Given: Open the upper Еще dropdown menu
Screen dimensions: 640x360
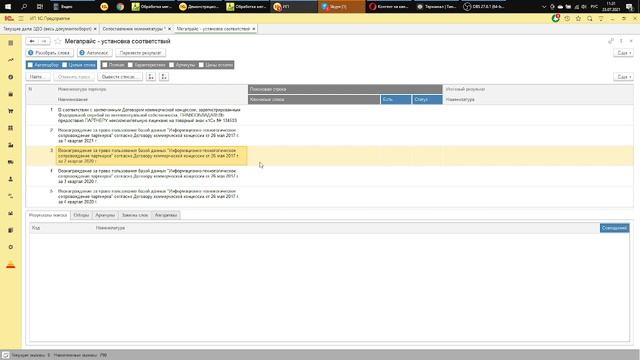Looking at the screenshot, I should (623, 53).
